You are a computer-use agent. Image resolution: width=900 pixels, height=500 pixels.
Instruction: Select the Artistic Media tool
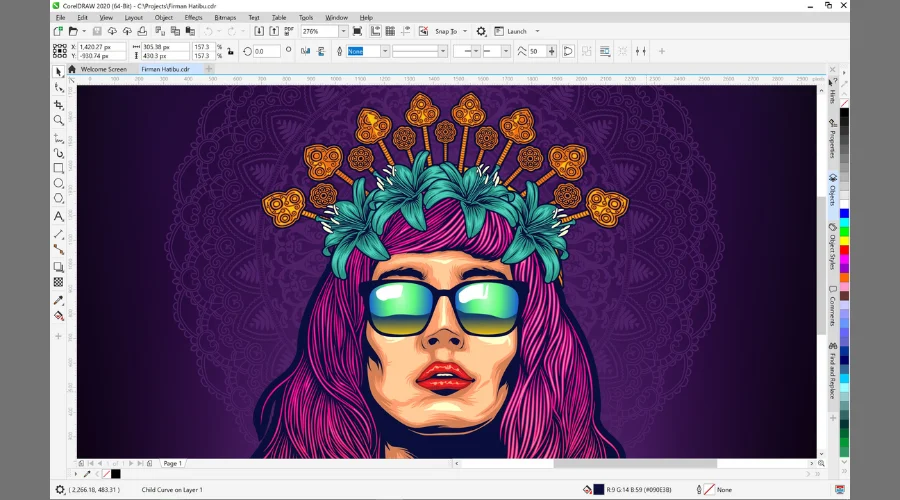click(59, 153)
